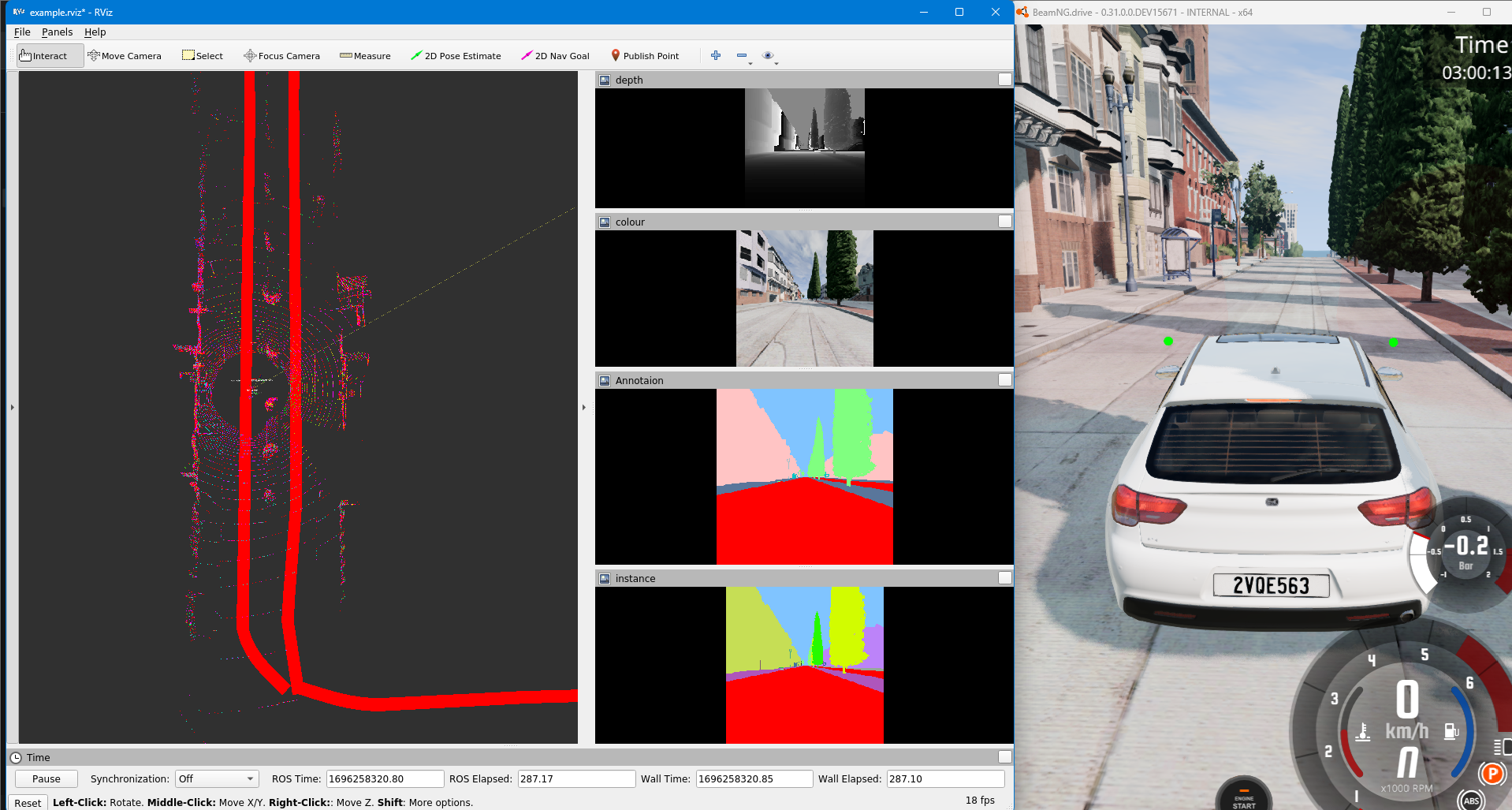Toggle the Time panel float checkbox
1512x810 pixels.
(x=1004, y=757)
